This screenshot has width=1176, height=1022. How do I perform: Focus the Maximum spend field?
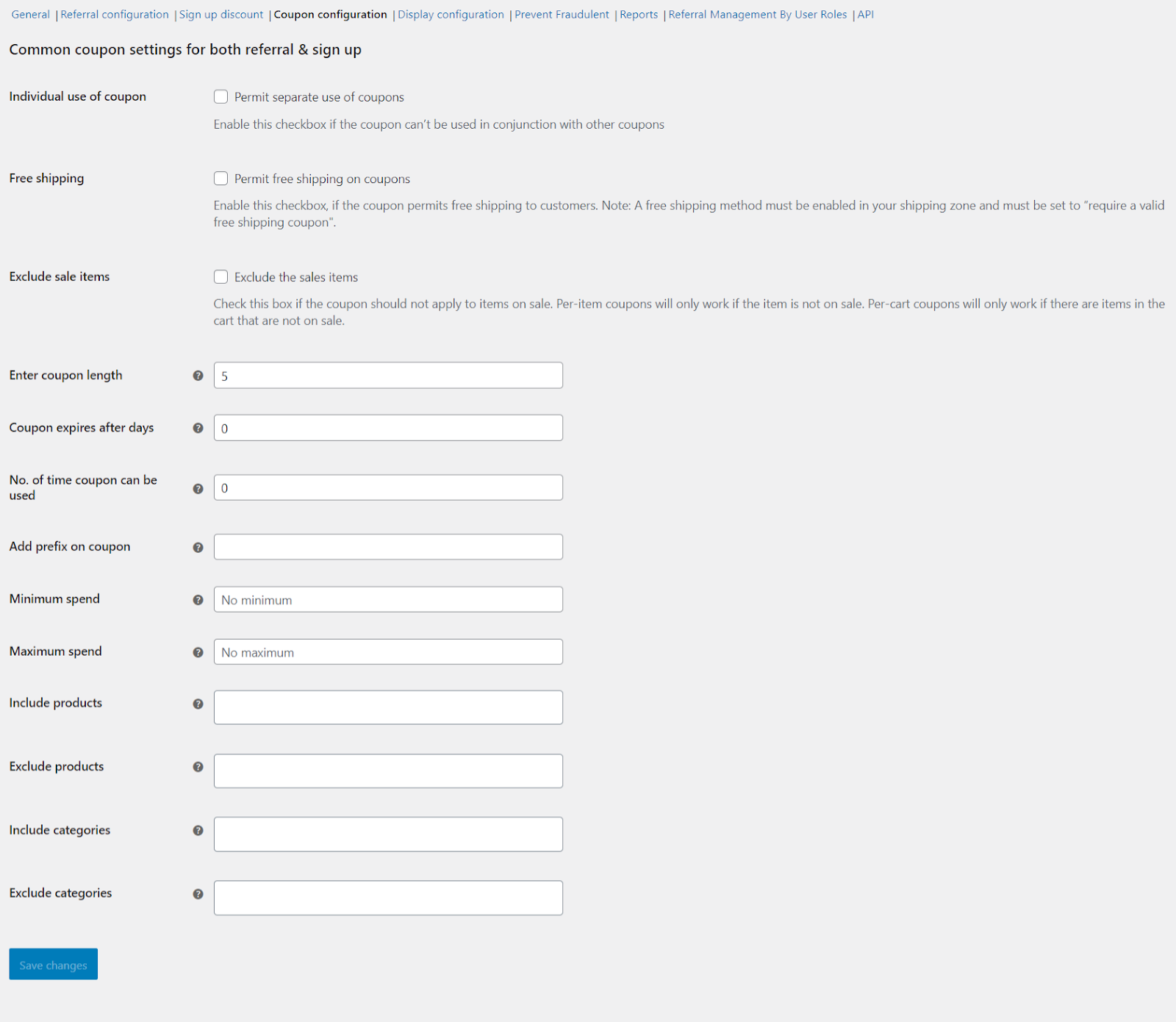point(388,652)
